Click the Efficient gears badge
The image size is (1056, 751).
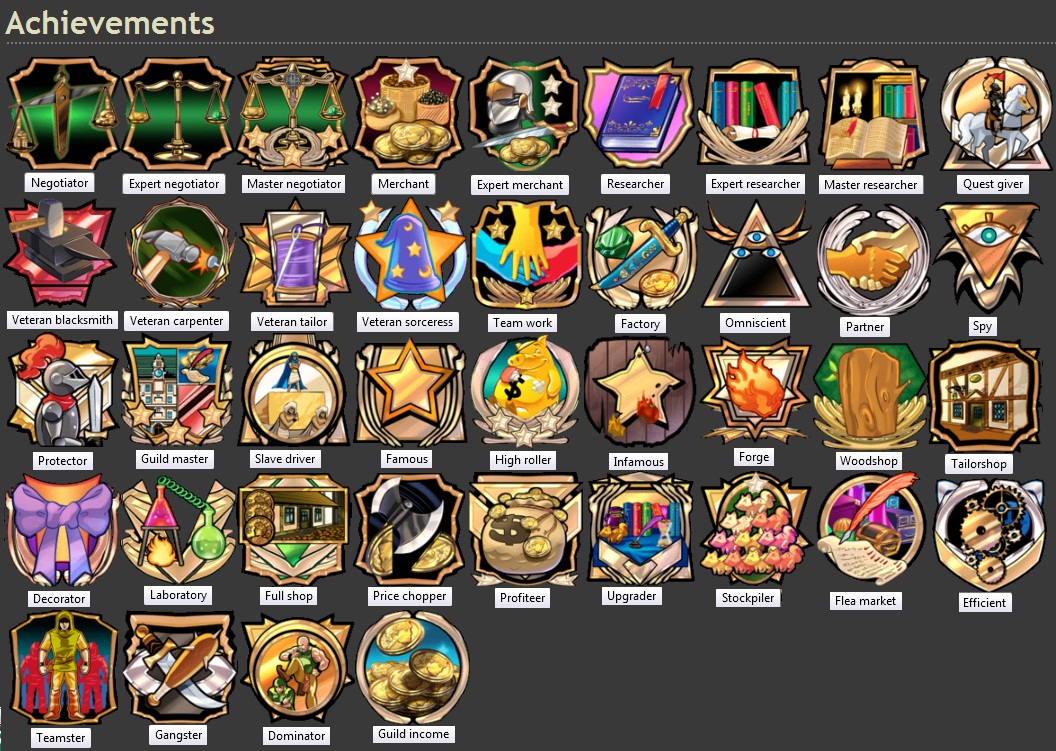(989, 533)
